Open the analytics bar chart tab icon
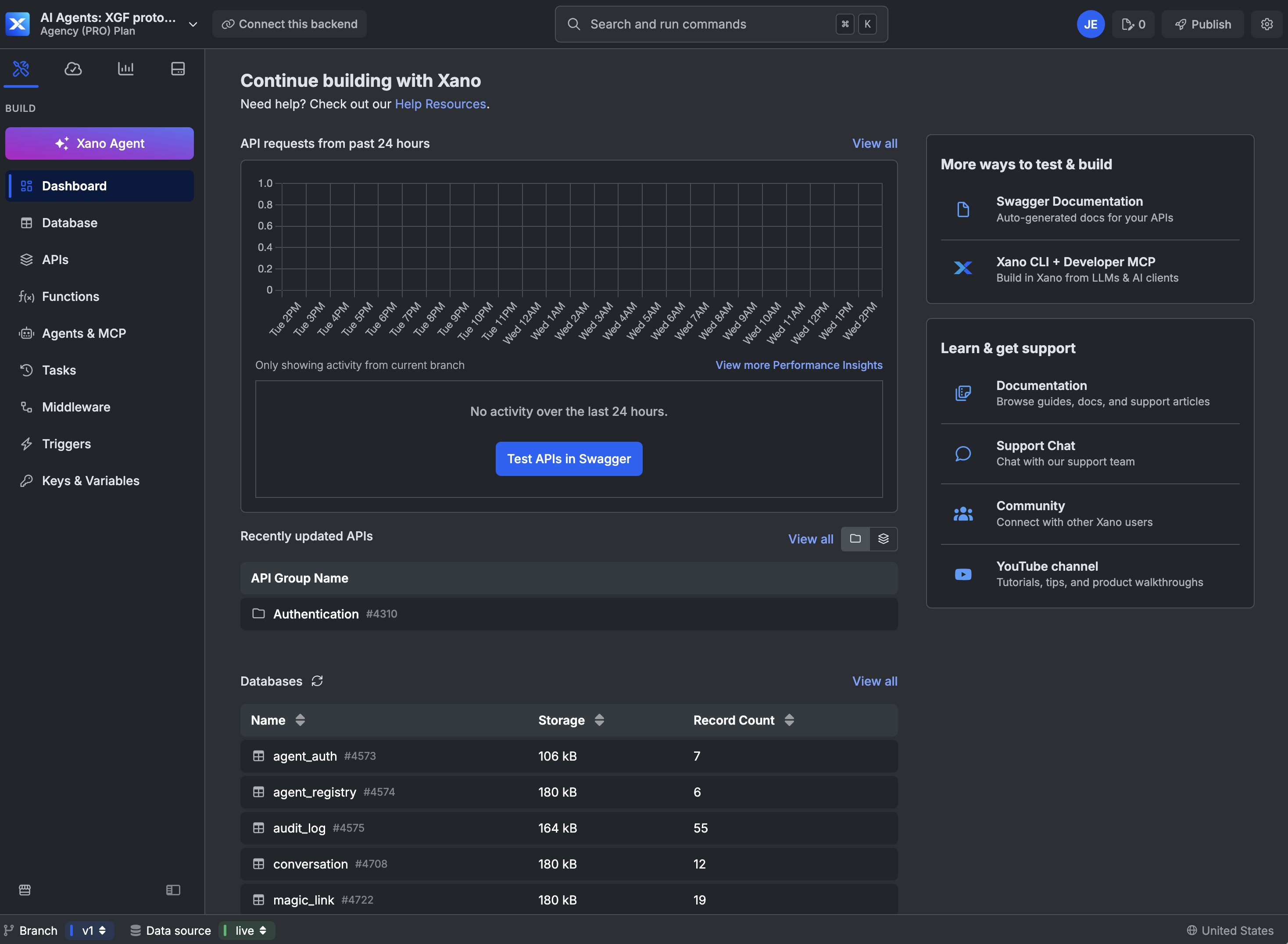Image resolution: width=1288 pixels, height=944 pixels. (126, 69)
